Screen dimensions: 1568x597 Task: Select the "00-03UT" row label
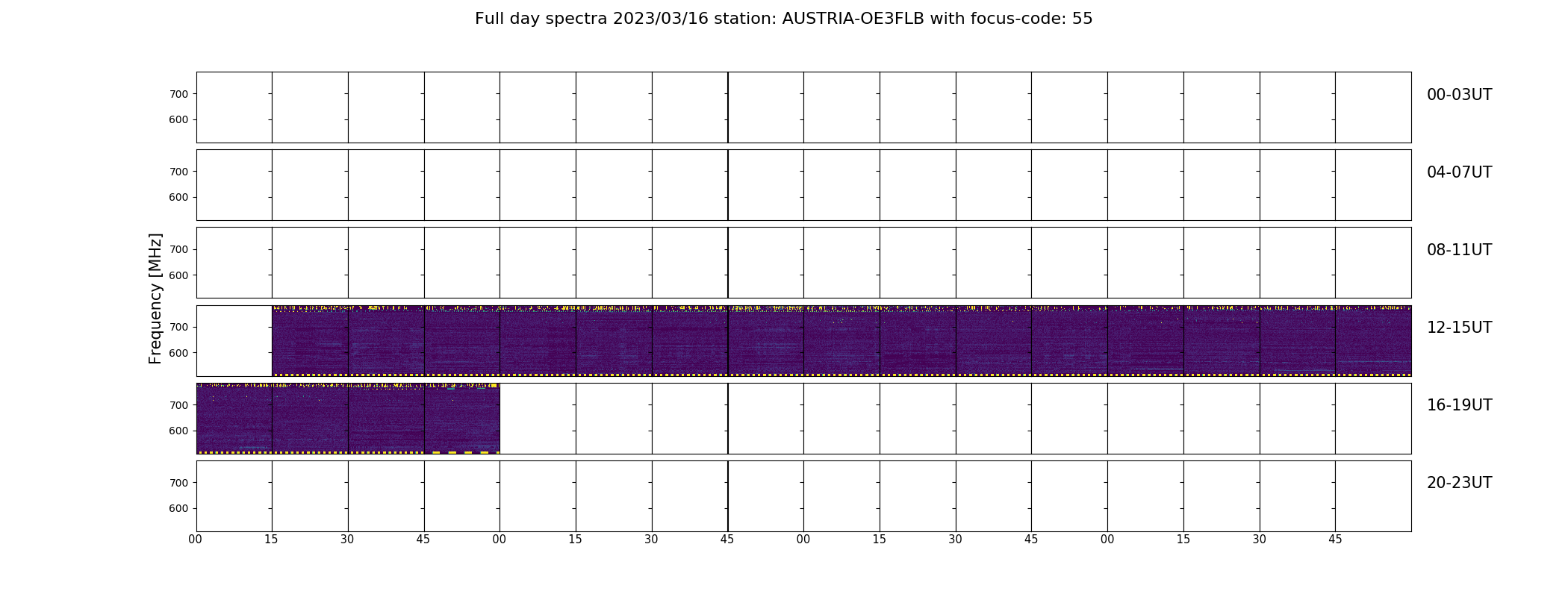click(x=1459, y=95)
